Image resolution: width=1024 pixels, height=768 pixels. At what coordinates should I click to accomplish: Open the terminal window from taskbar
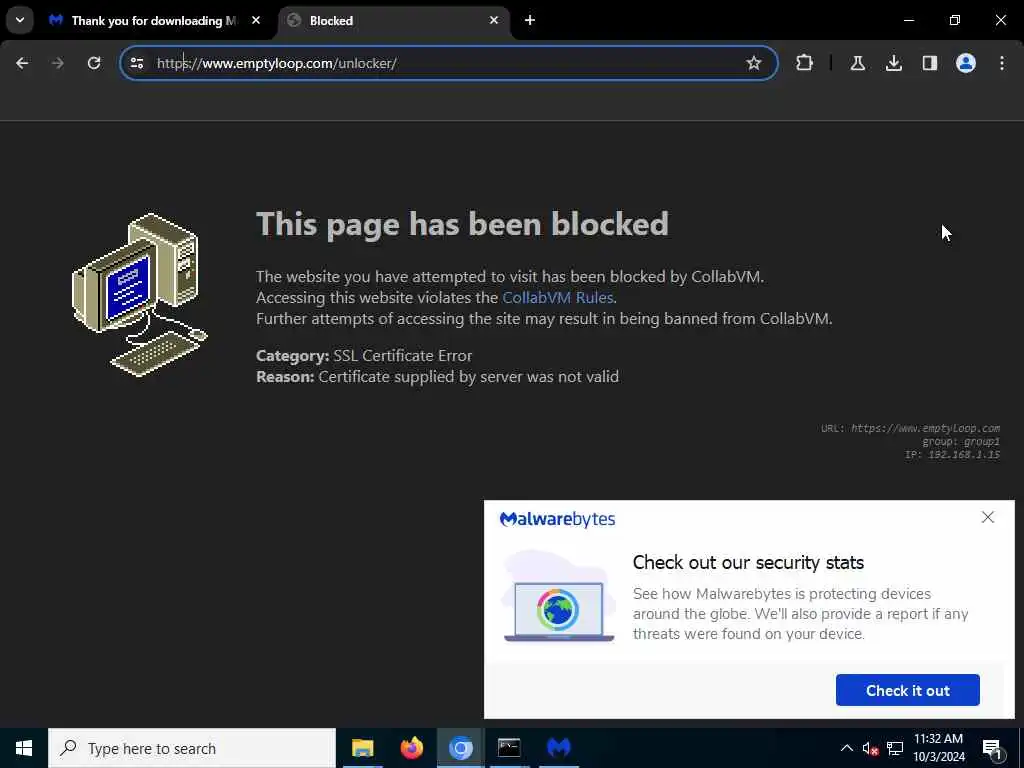point(509,748)
